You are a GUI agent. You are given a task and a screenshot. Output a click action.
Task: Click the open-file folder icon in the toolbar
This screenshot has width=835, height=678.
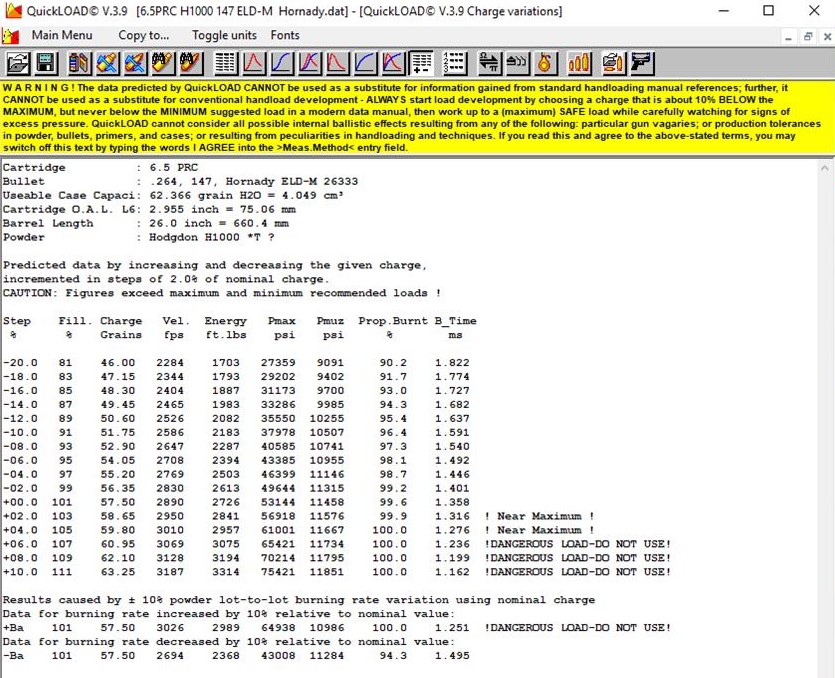(x=18, y=63)
